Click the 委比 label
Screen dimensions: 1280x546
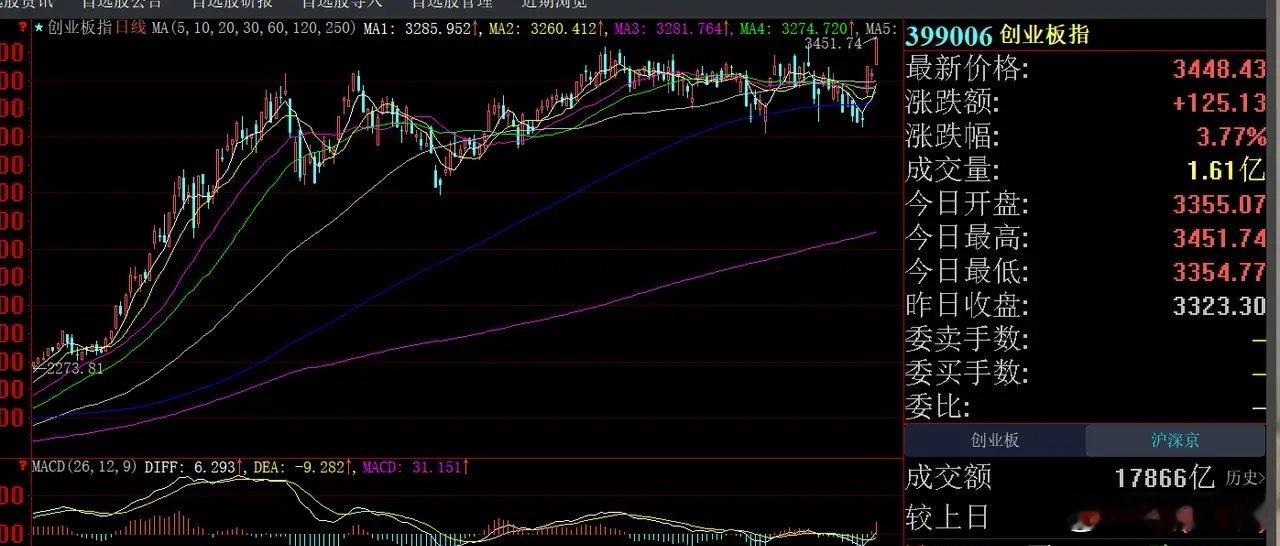point(938,407)
